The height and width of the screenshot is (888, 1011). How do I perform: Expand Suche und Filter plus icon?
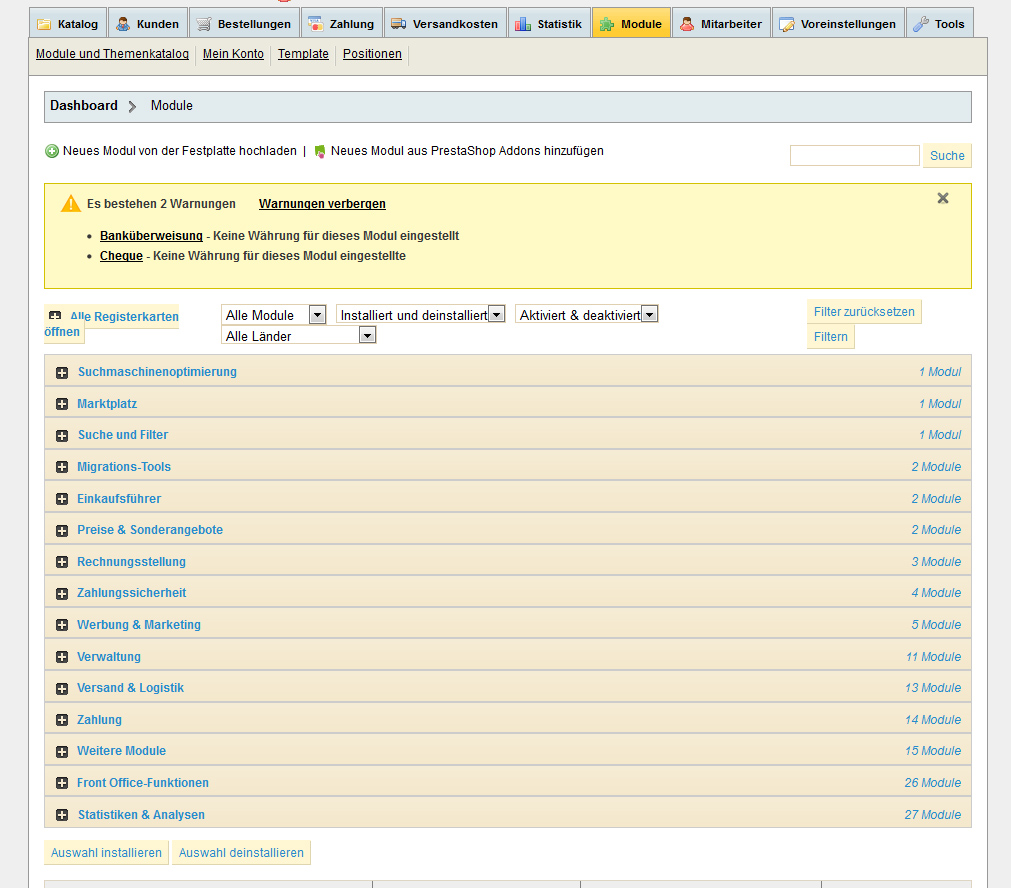[62, 436]
